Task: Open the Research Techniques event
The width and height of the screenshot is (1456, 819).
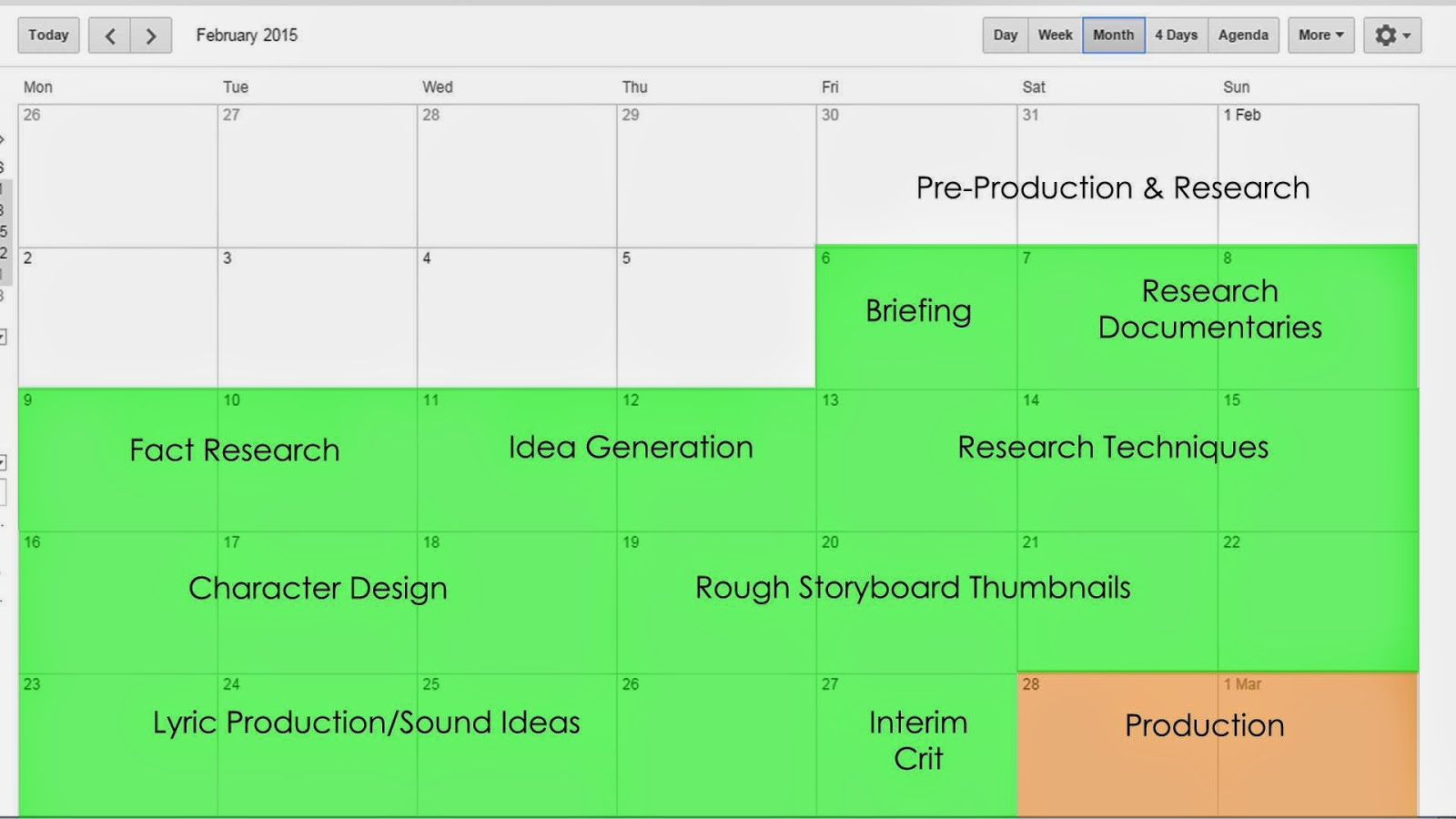Action: [1112, 448]
